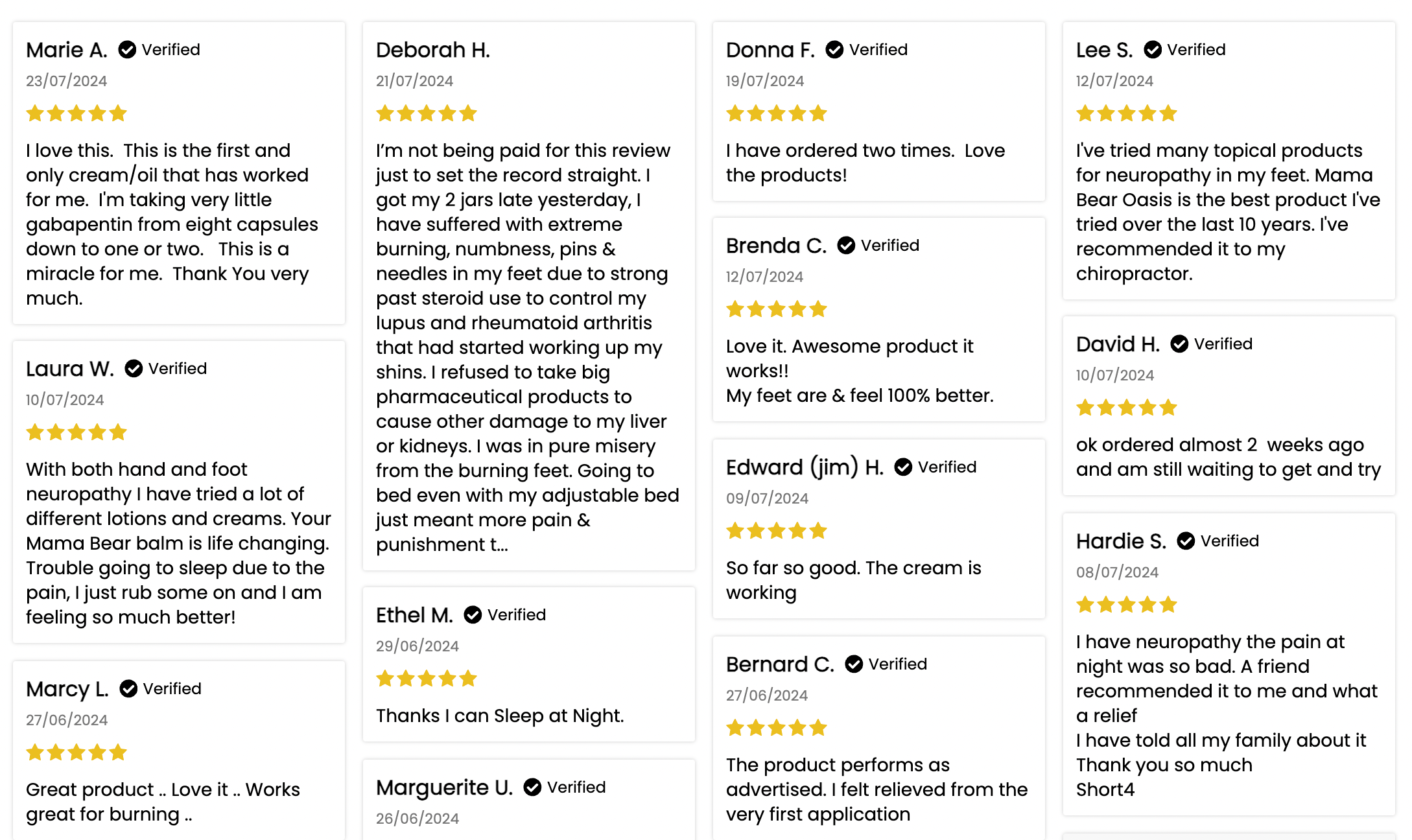Screen dimensions: 1412x840
Task: Click Marcy L. verified checkmark icon
Action: pos(128,689)
